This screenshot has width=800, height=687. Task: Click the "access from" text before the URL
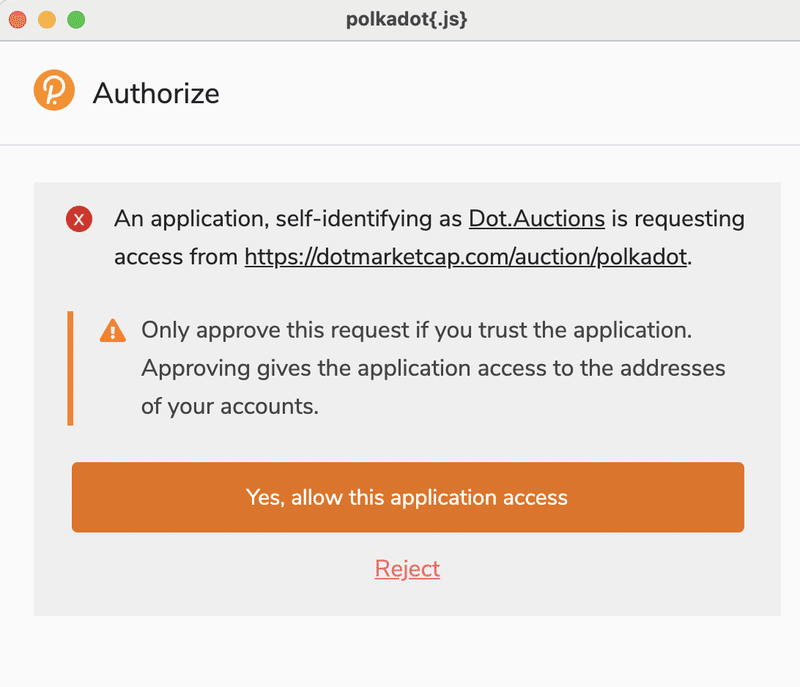point(176,257)
